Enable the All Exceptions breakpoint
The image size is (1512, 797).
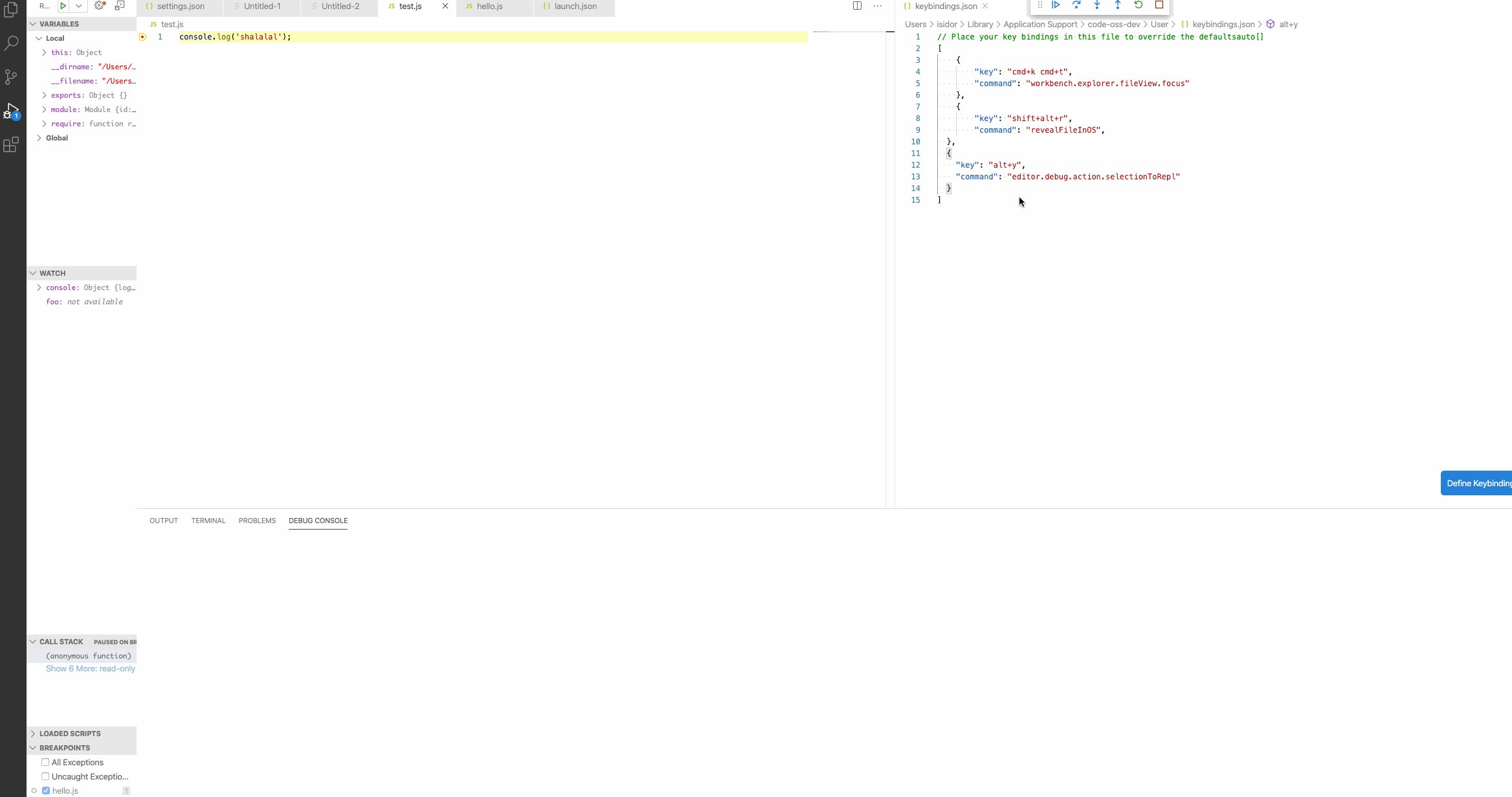pos(45,762)
